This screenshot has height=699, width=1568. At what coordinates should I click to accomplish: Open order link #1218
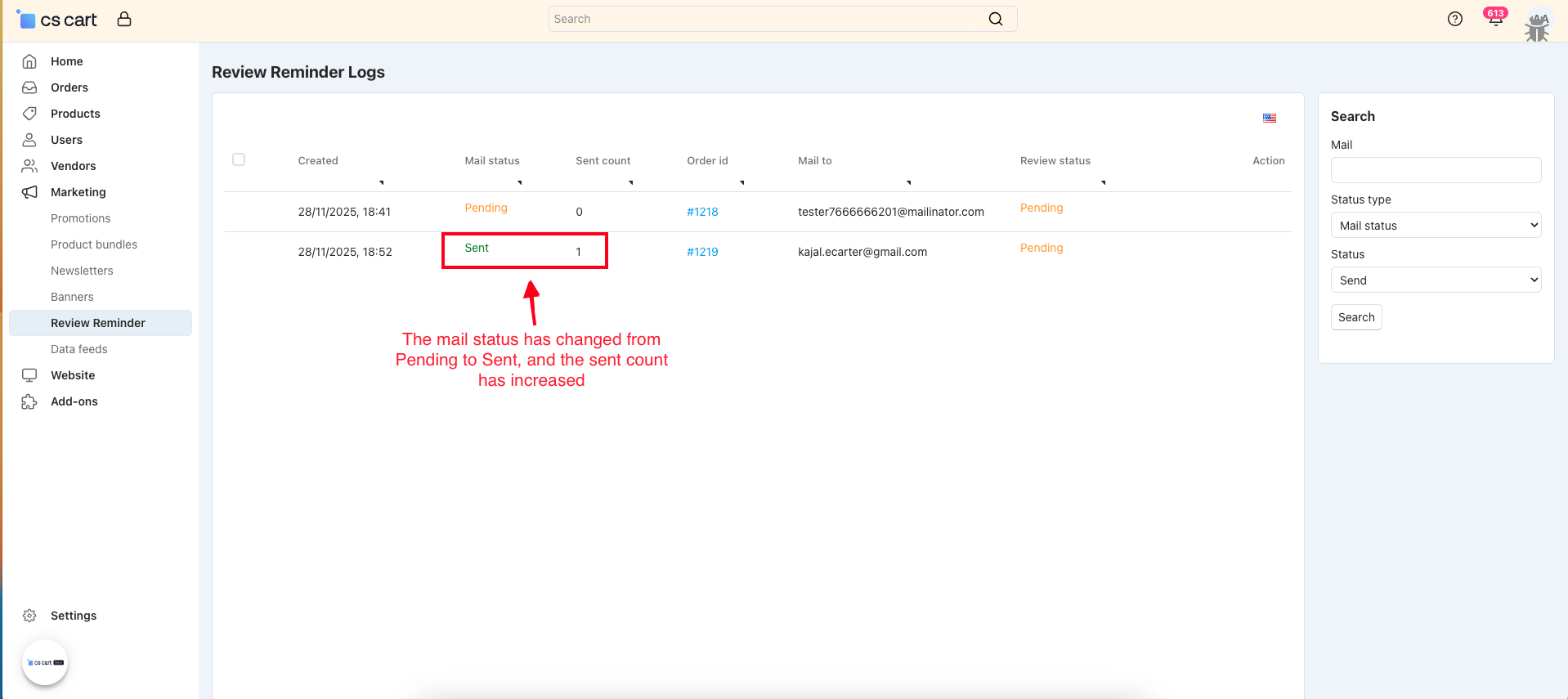click(x=702, y=212)
